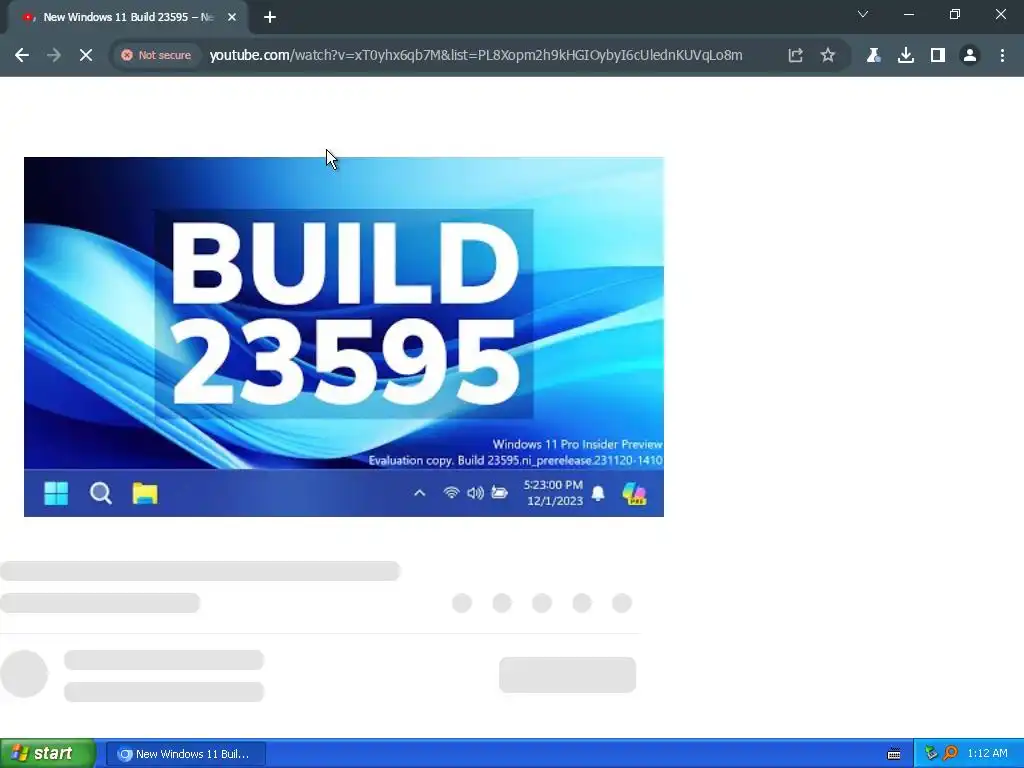Click the orange magnifier tray icon
Viewport: 1024px width, 768px height.
point(950,754)
